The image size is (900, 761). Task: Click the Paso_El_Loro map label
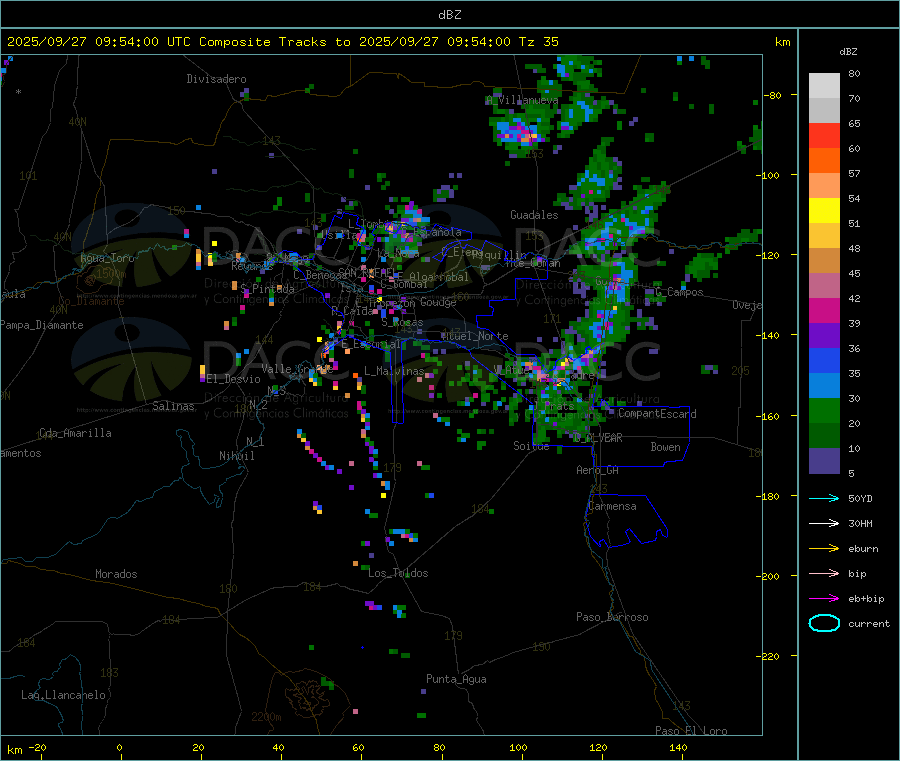tap(691, 731)
